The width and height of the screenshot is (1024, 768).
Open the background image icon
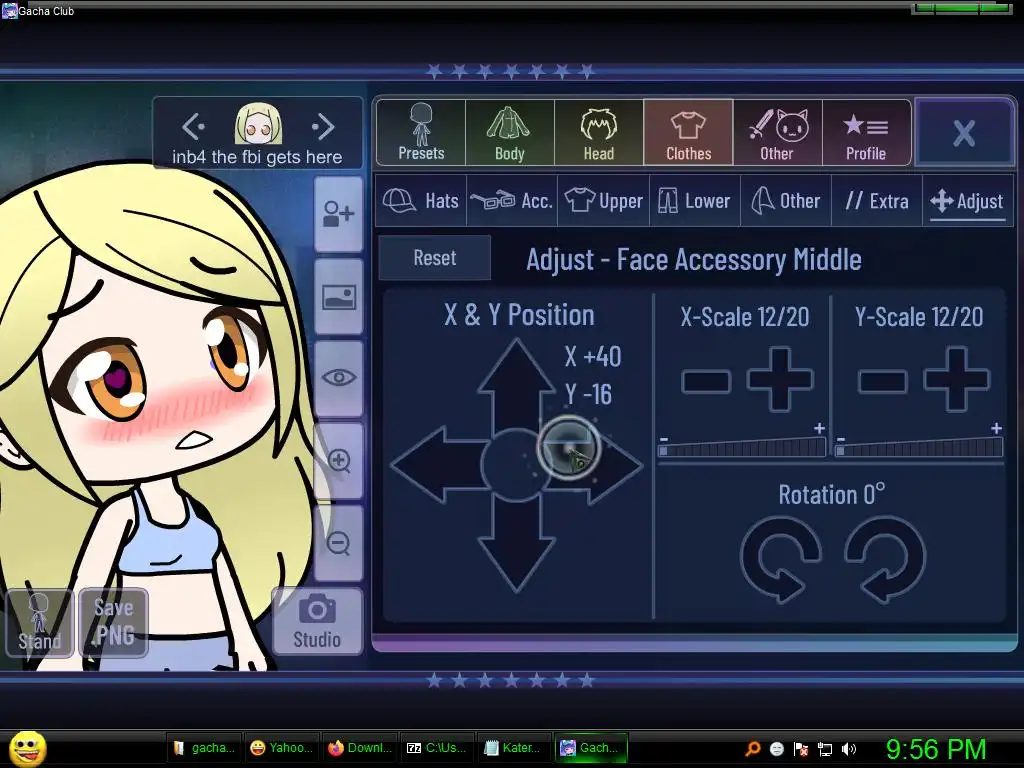(338, 297)
